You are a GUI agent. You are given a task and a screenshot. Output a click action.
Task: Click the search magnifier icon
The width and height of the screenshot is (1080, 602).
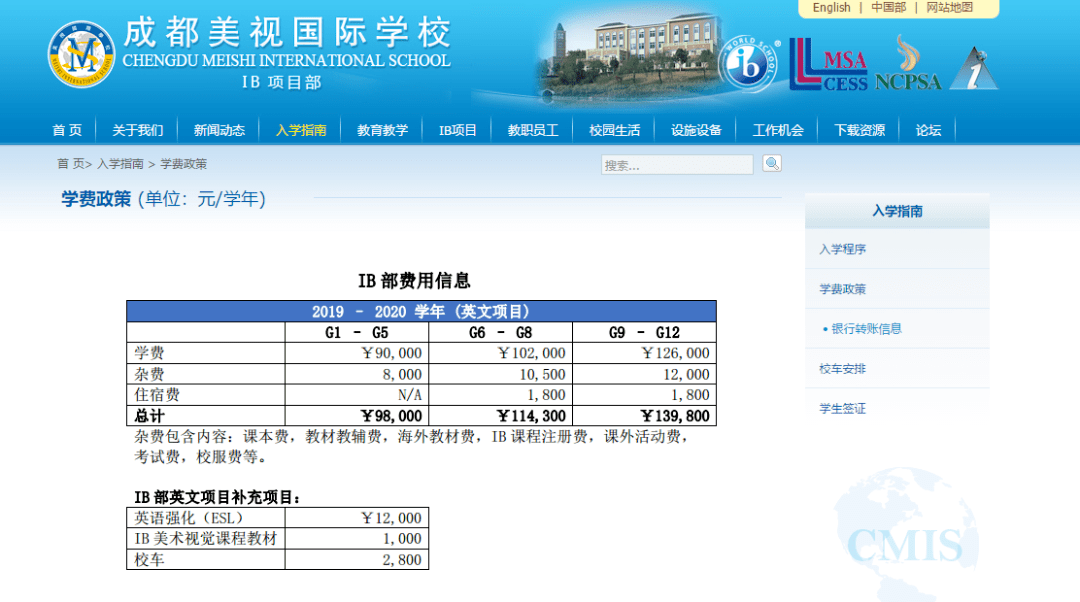pyautogui.click(x=771, y=163)
